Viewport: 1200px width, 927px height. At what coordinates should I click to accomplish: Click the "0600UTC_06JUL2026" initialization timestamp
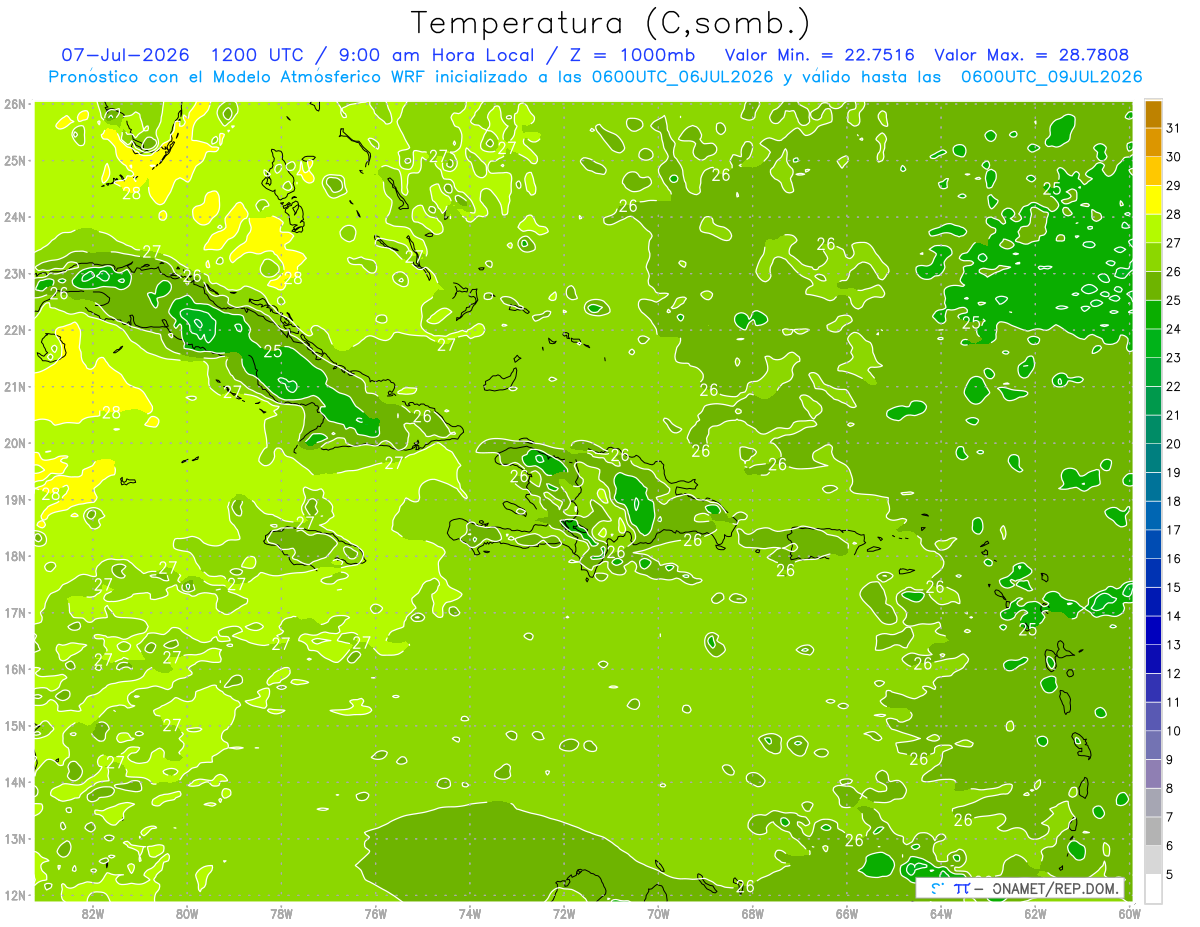682,77
